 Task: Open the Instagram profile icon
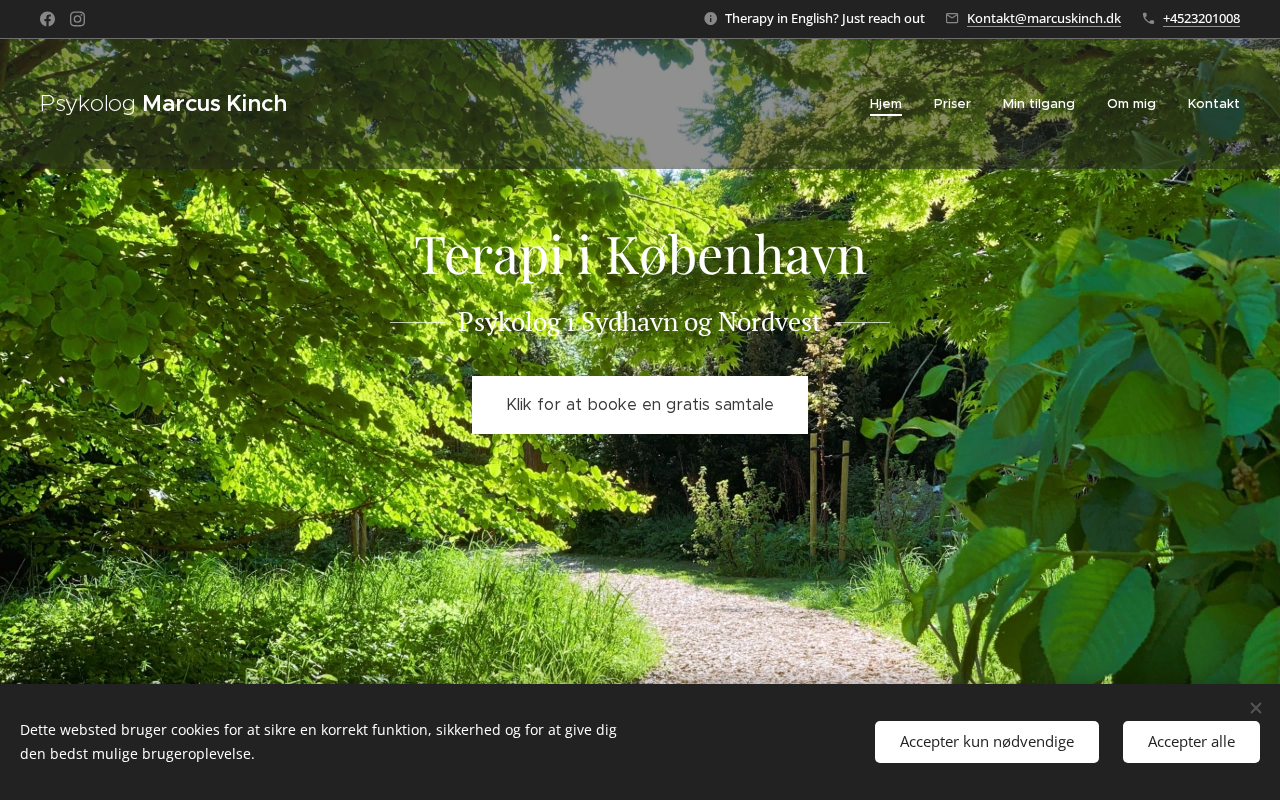(77, 19)
